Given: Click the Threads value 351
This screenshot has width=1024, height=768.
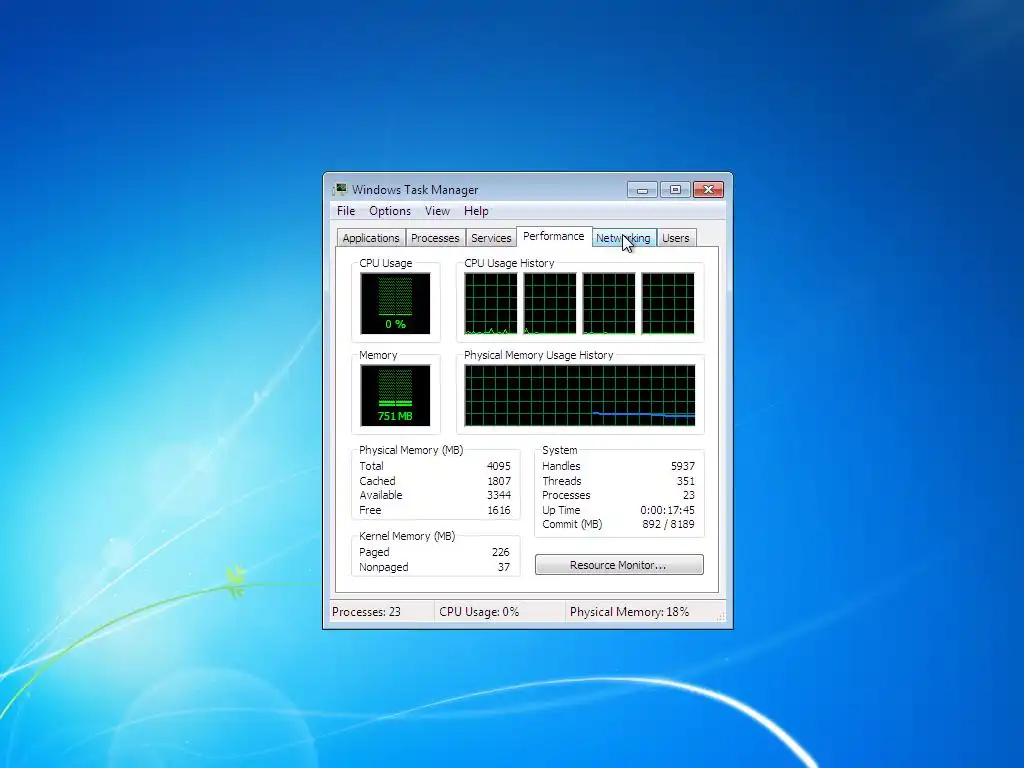Looking at the screenshot, I should 686,481.
